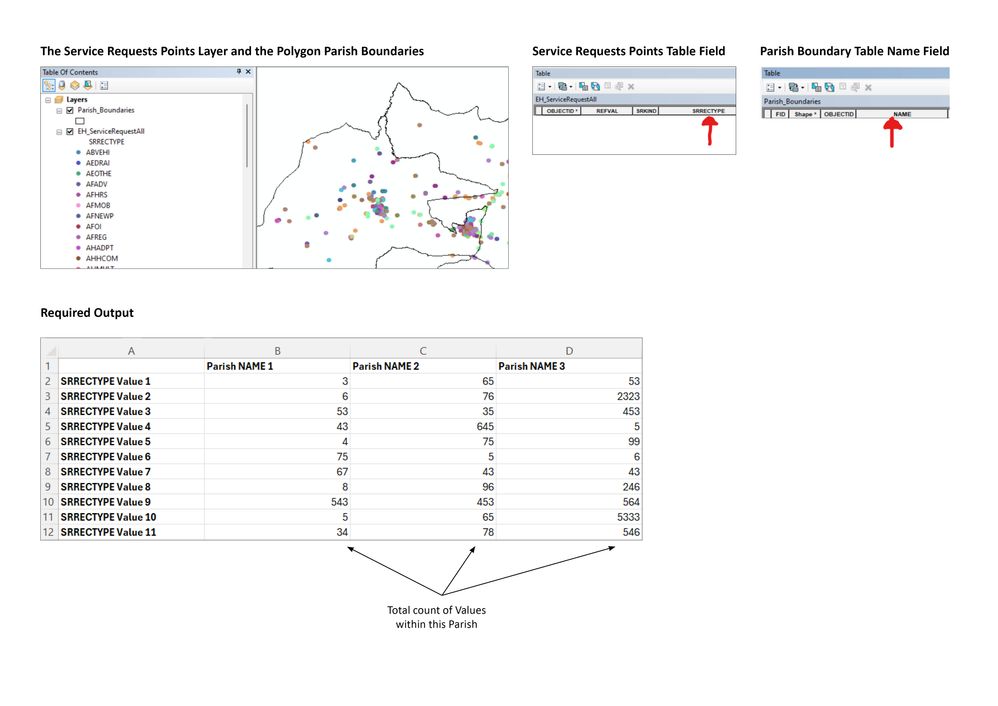Close the Table Of Contents panel
The height and width of the screenshot is (706, 998).
coord(248,72)
